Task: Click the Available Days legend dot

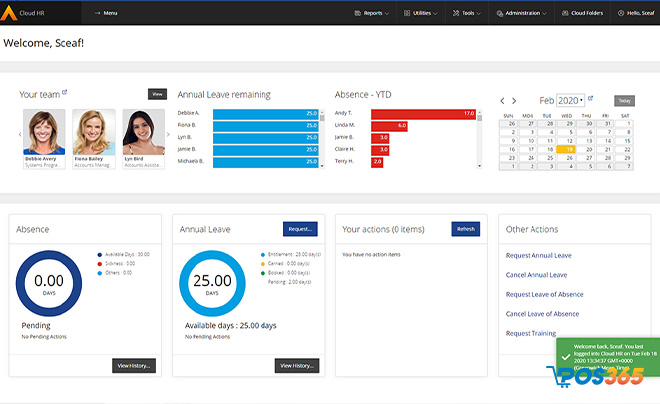Action: tap(100, 255)
